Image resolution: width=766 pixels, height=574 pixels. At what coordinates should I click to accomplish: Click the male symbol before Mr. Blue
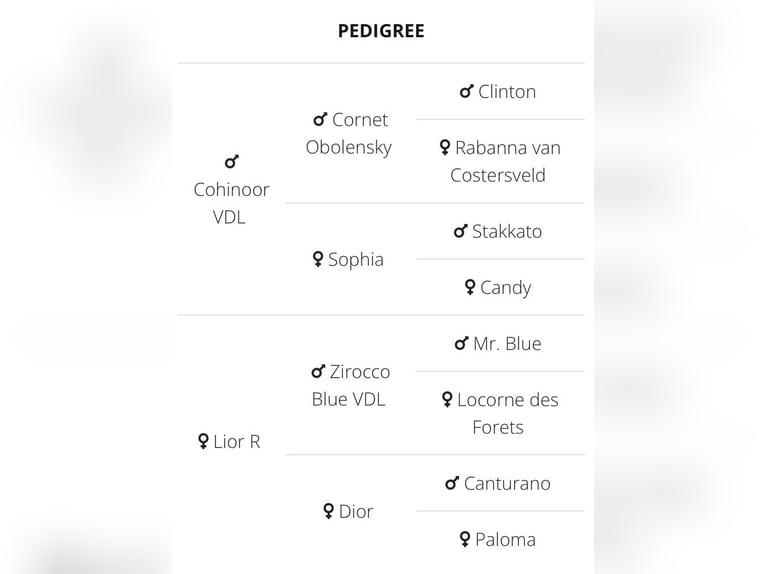tap(462, 343)
